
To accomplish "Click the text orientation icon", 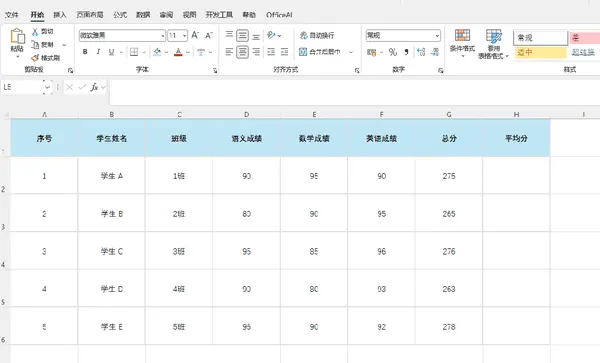I will [x=271, y=35].
